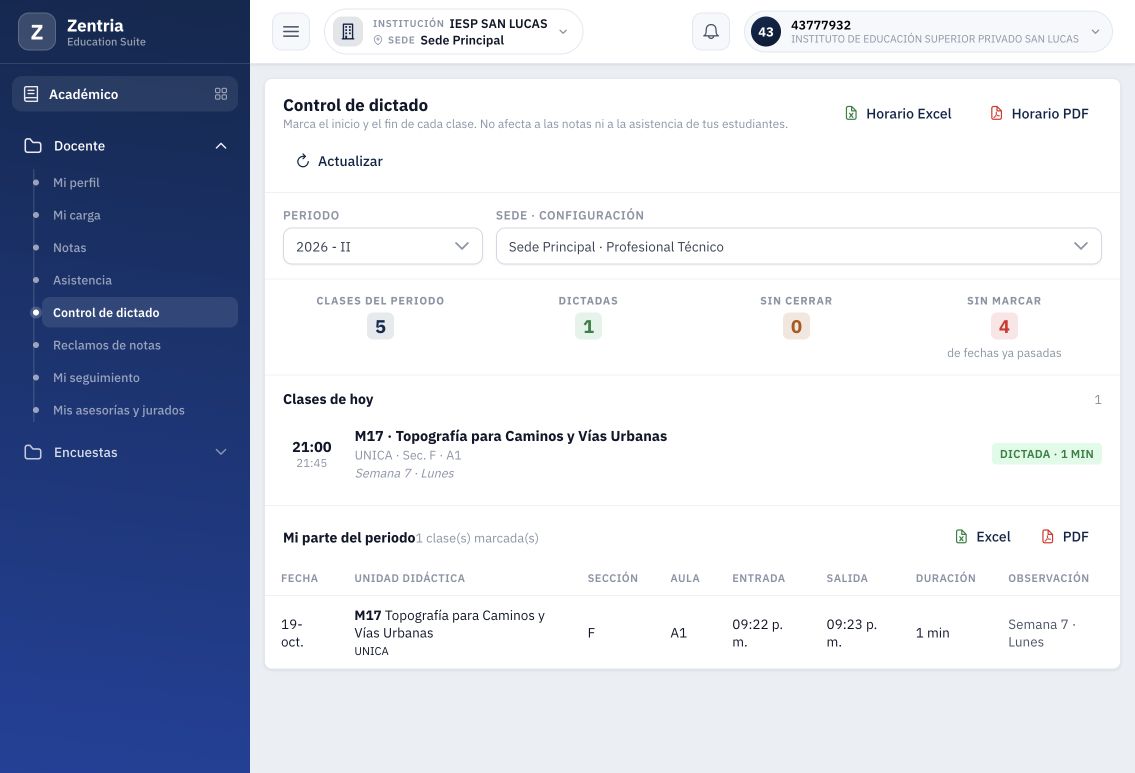Image resolution: width=1135 pixels, height=773 pixels.
Task: Click the Encuestas folder icon
Action: point(33,452)
